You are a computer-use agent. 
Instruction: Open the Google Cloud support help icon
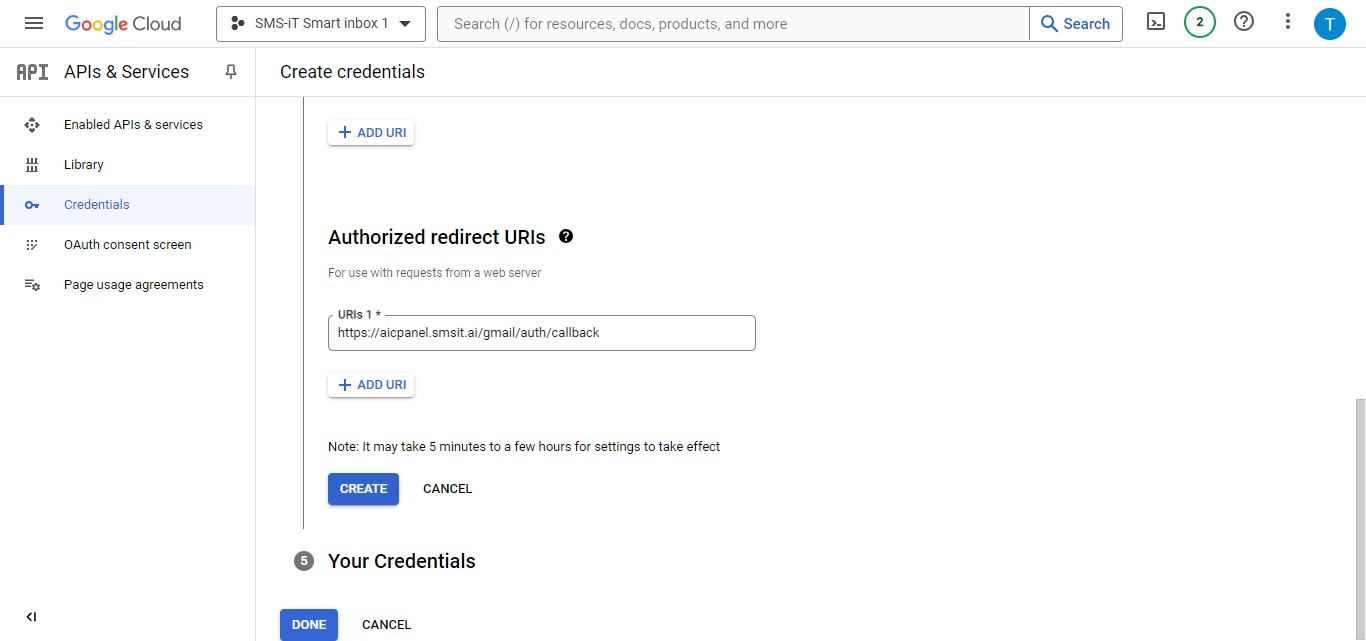click(x=1243, y=20)
